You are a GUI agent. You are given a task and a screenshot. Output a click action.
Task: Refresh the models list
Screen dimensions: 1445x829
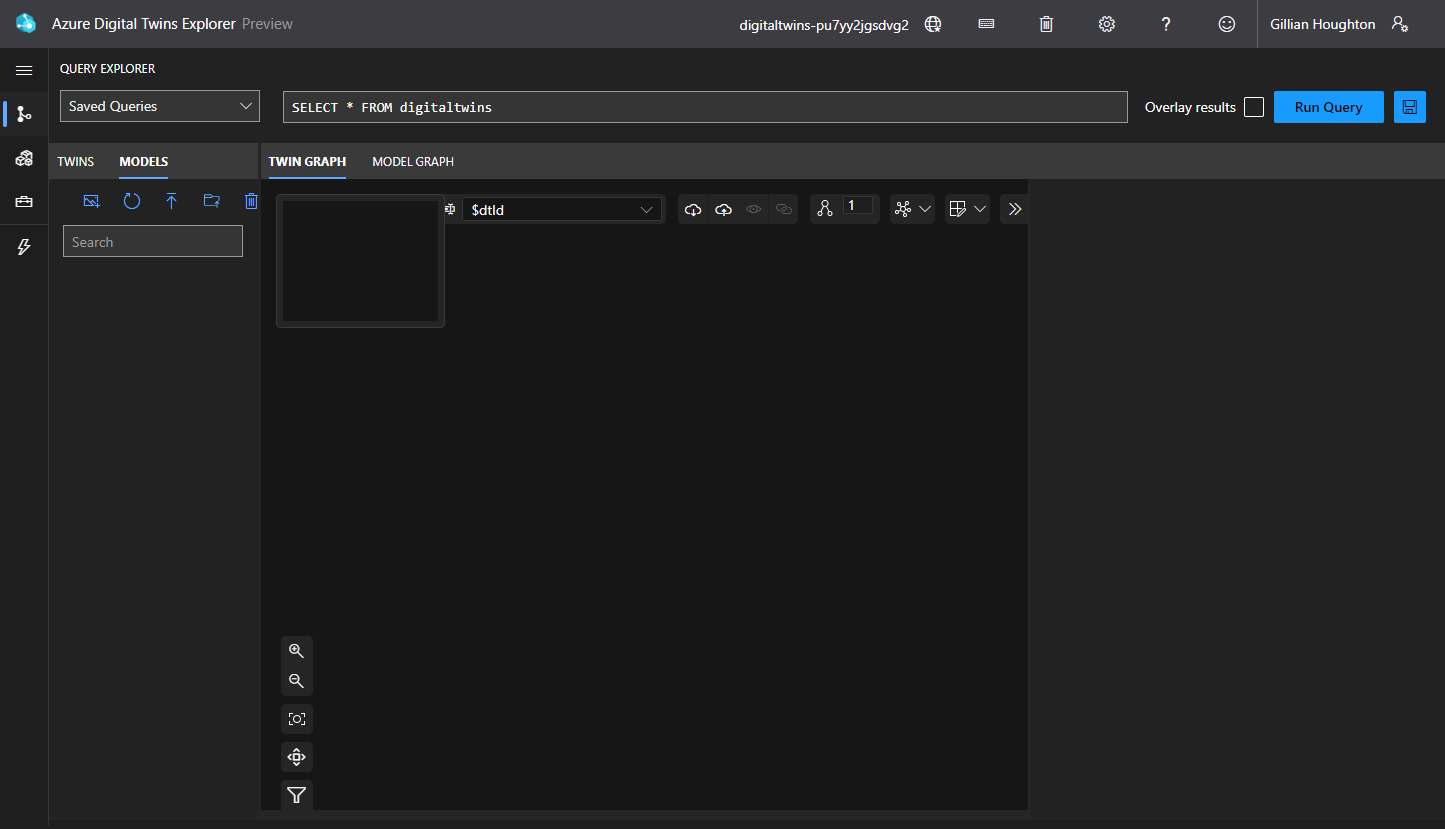[132, 201]
